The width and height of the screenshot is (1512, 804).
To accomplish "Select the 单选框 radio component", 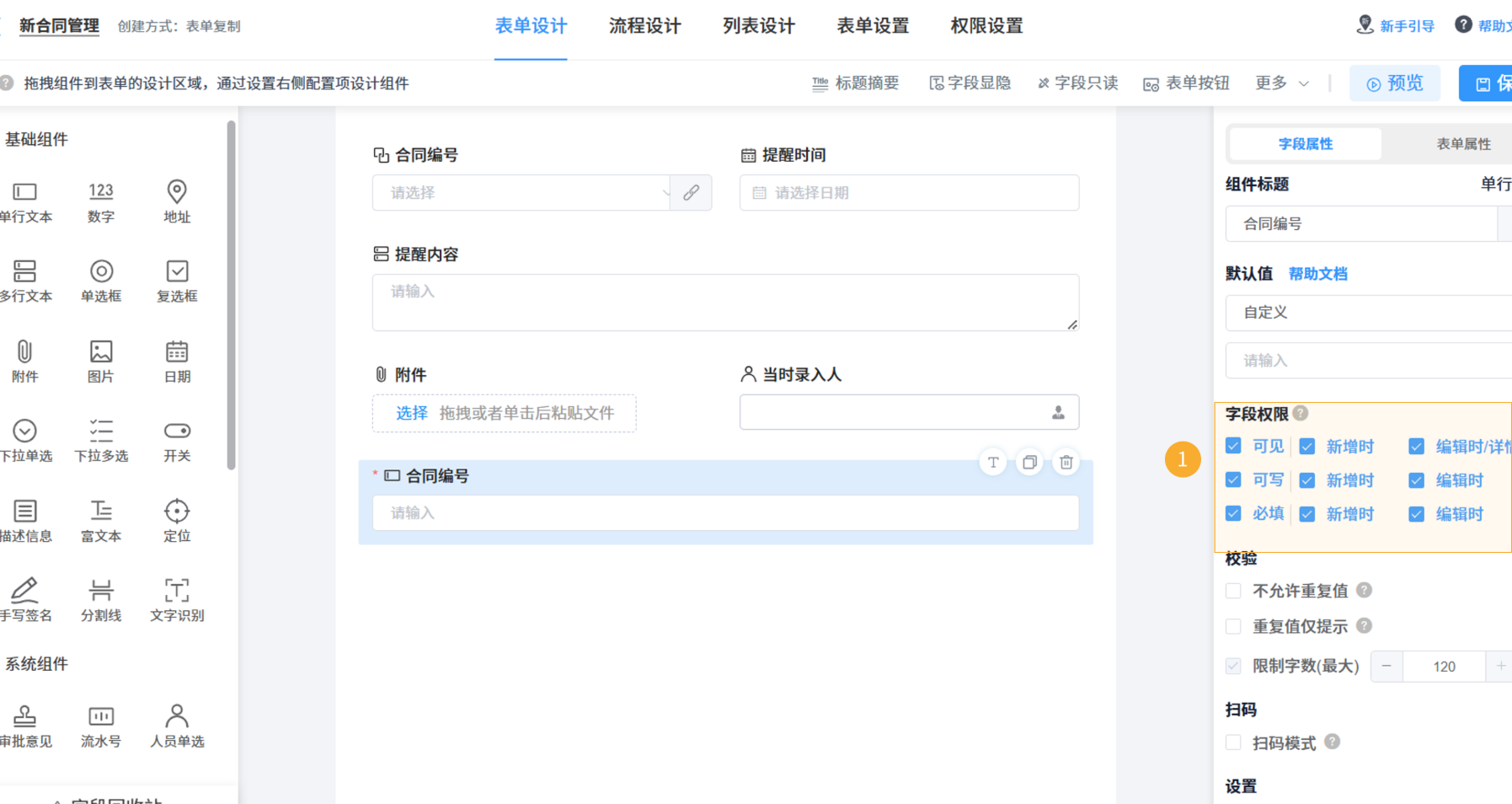I will pos(101,281).
